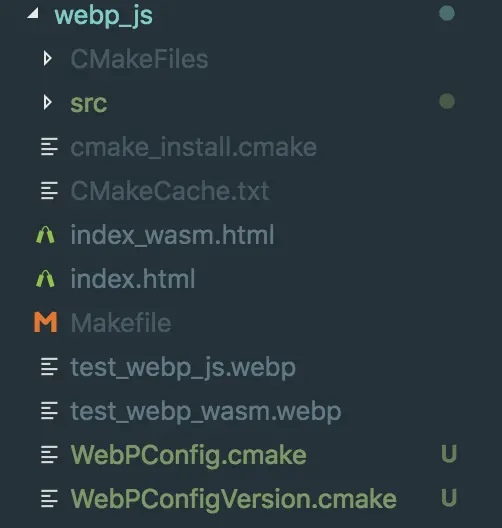Click the file icon beside WebPConfigVersion.cmake
This screenshot has height=528, width=502.
click(49, 499)
